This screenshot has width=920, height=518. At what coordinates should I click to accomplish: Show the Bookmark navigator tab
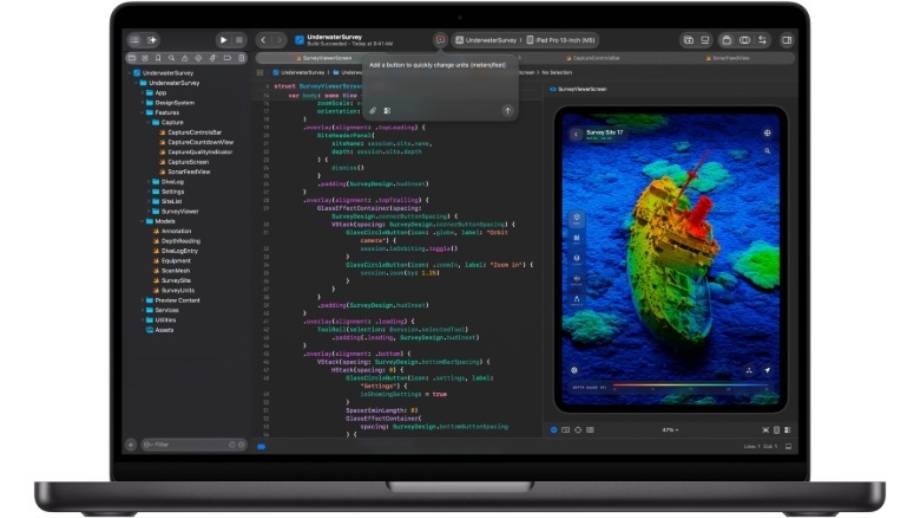158,58
